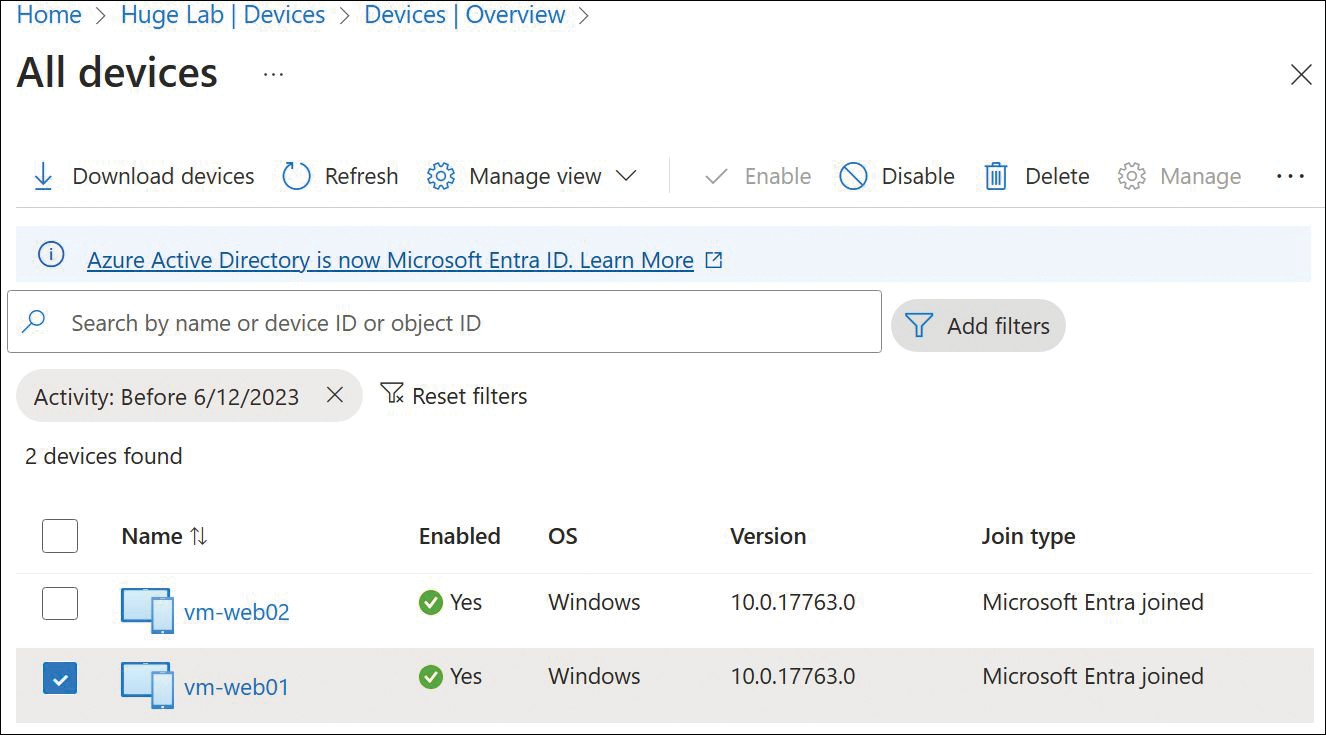Click the Reset filters funnel icon
Screen dimensions: 1326x735
click(392, 394)
